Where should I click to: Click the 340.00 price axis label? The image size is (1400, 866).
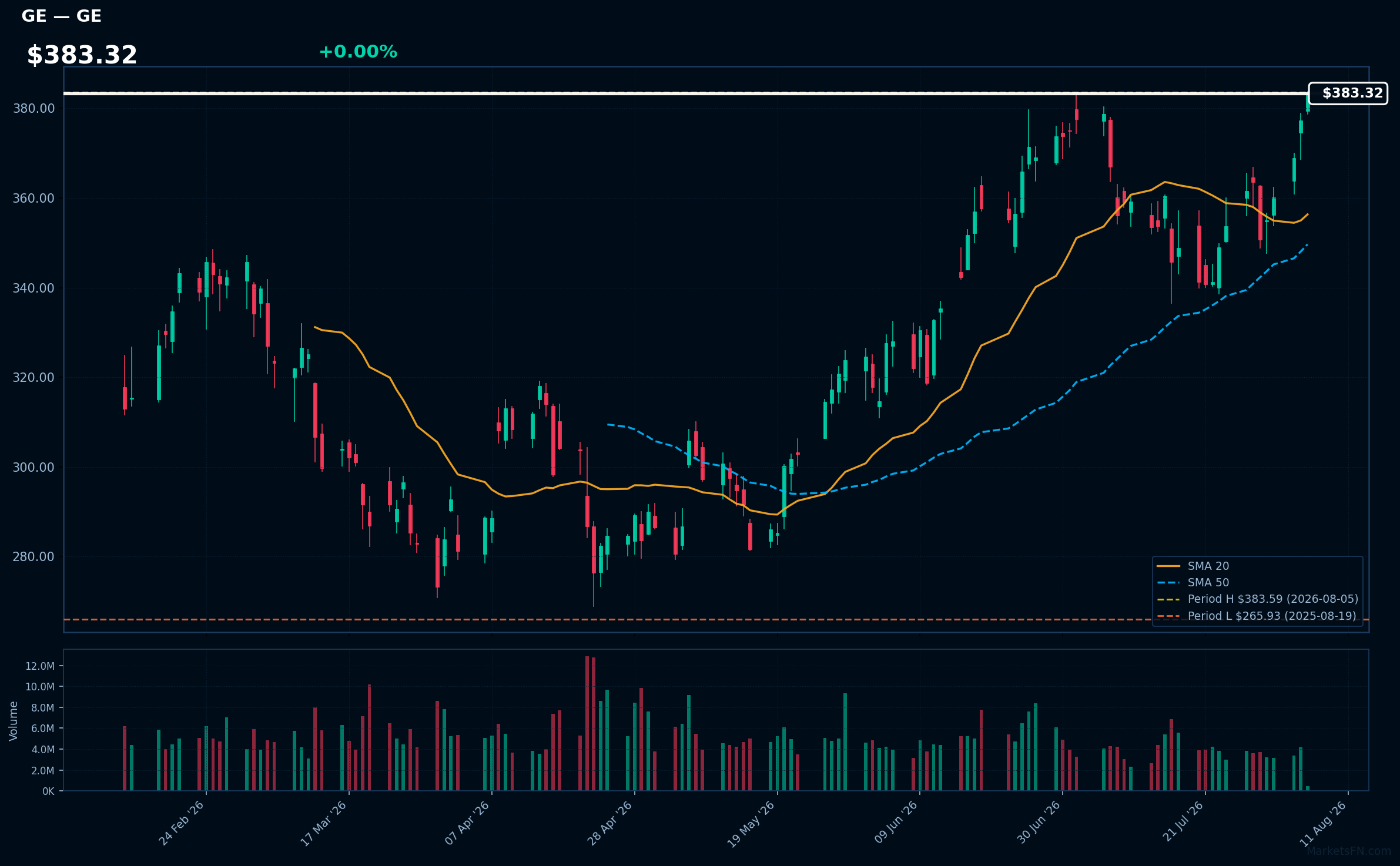[34, 288]
